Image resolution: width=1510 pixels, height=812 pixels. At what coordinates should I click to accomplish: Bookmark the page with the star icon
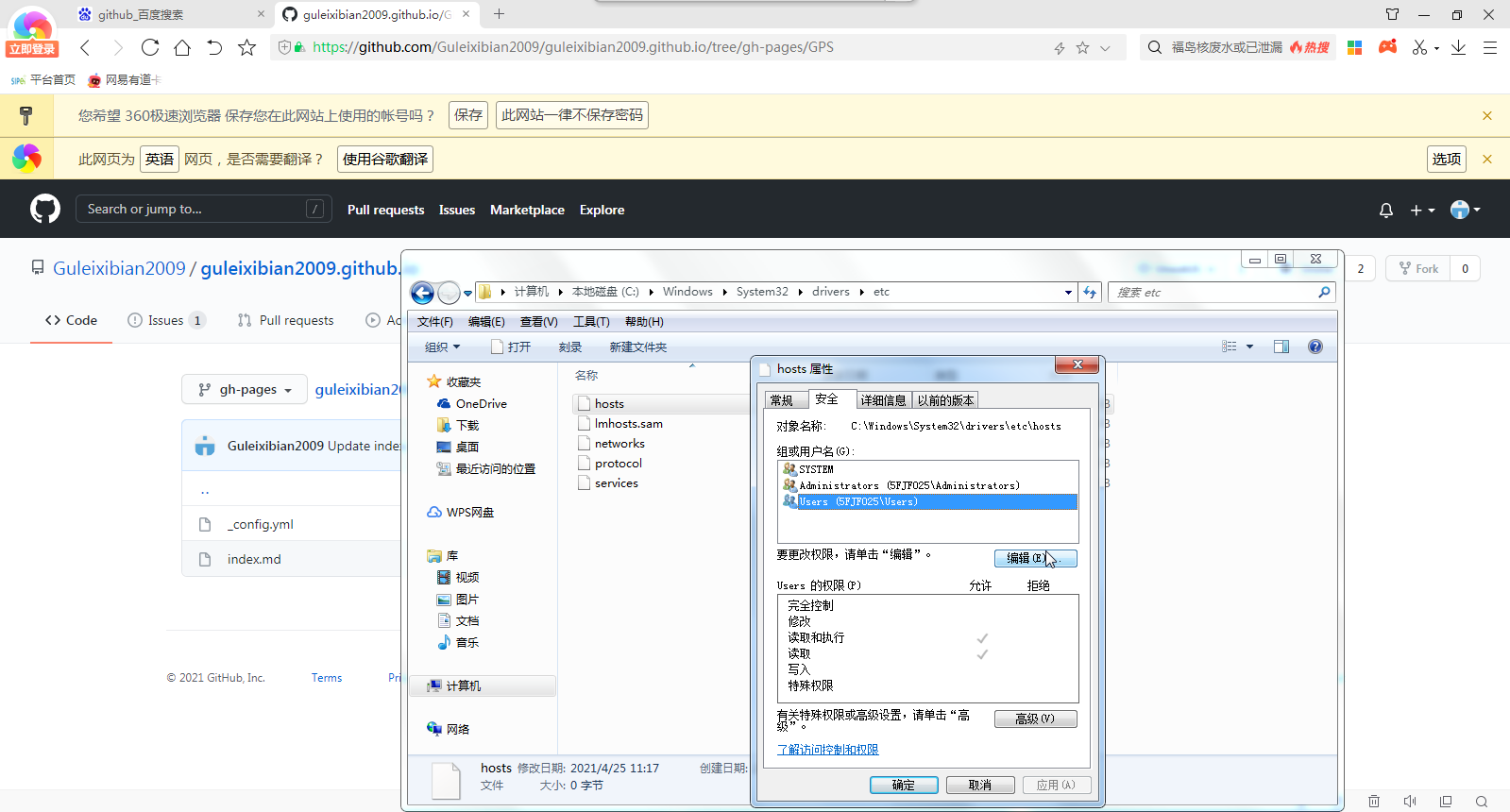coord(246,47)
